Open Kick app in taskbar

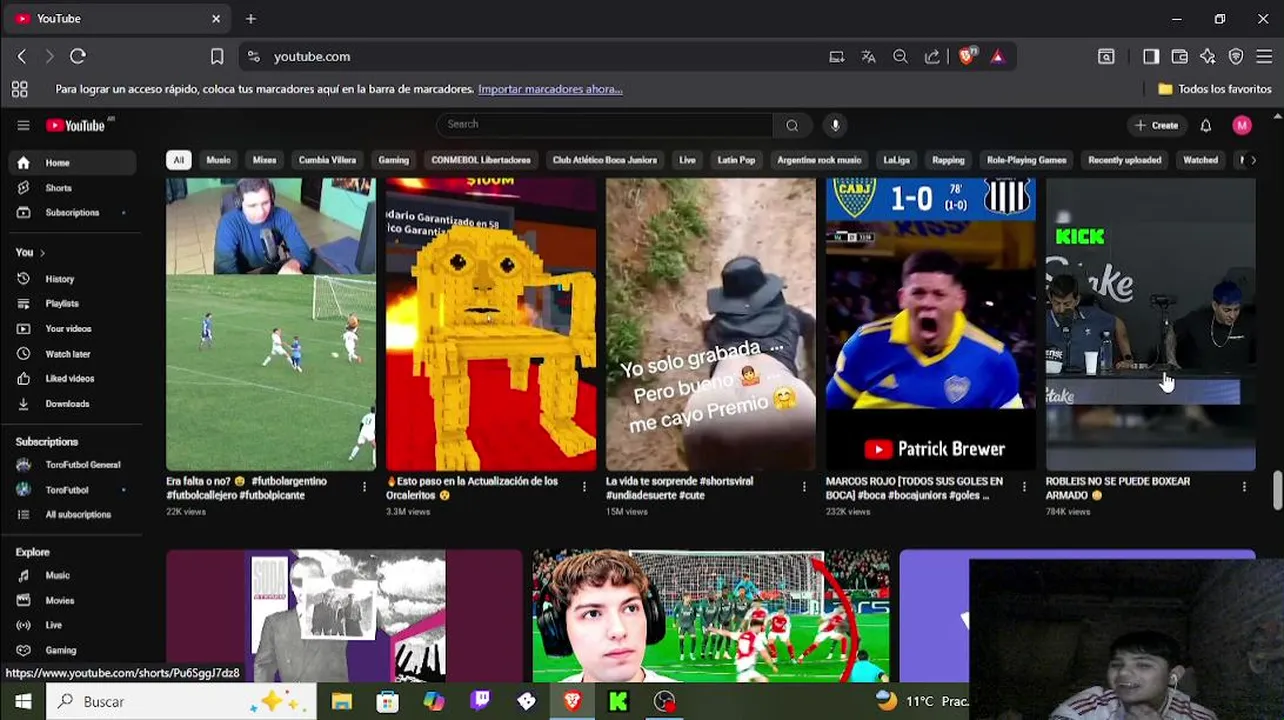tap(618, 702)
